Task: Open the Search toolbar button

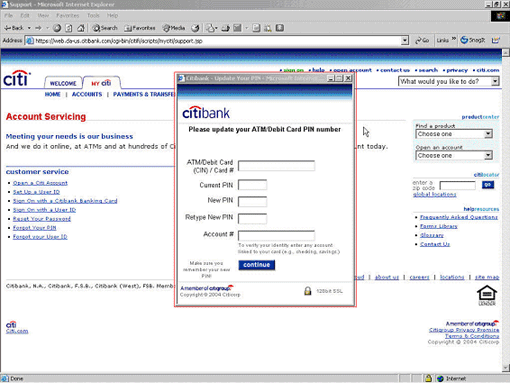Action: (105, 28)
